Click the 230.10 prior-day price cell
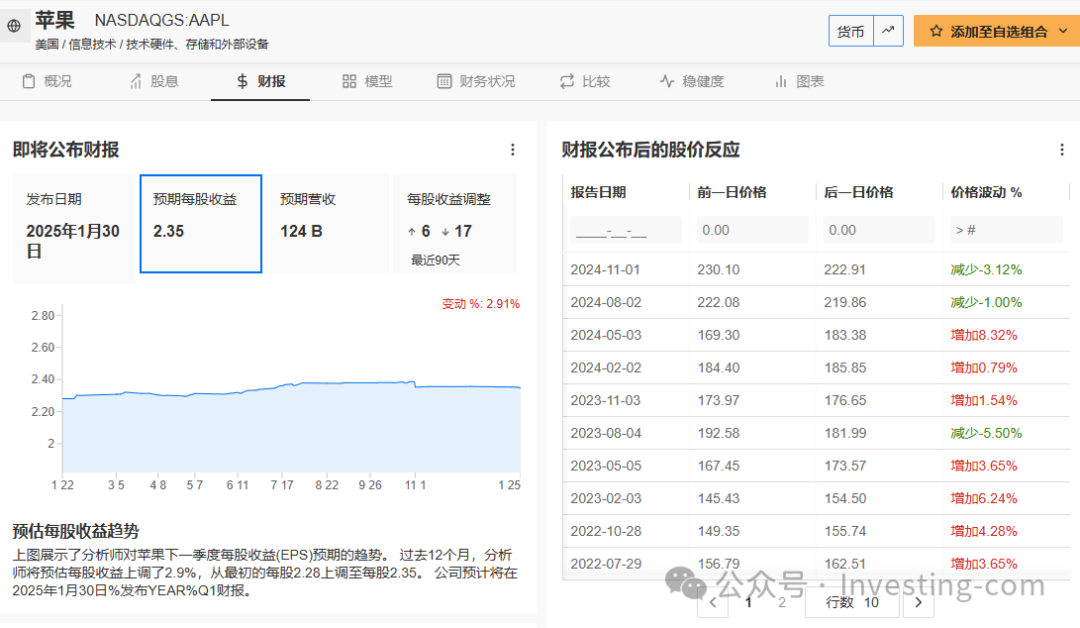Screen dimensions: 1080x628 718,270
